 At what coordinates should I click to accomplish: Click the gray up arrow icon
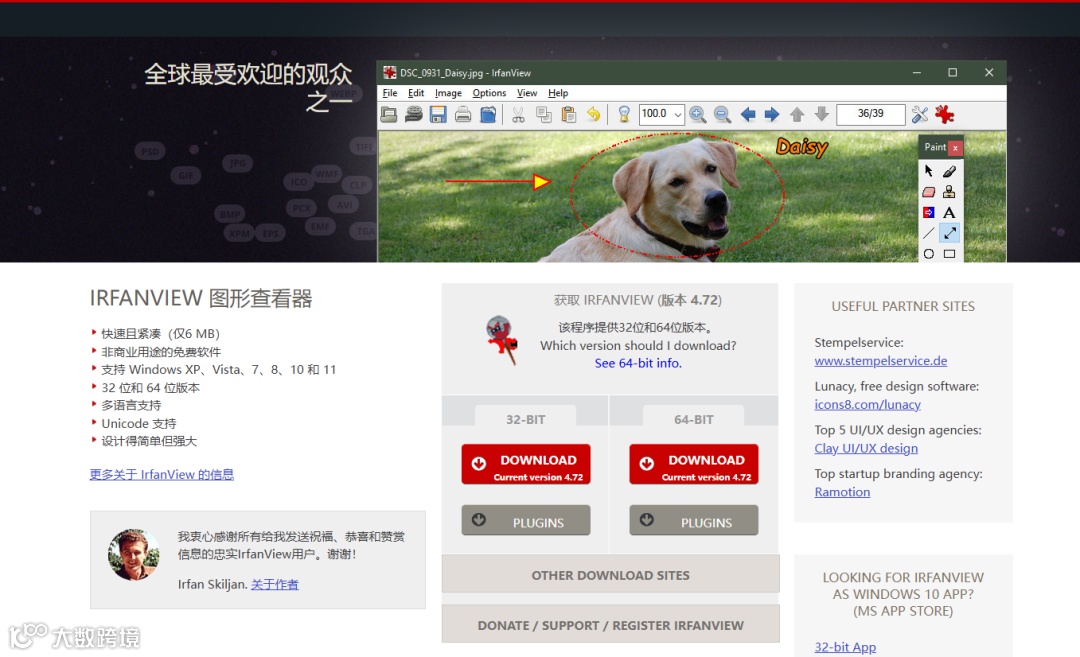click(797, 114)
